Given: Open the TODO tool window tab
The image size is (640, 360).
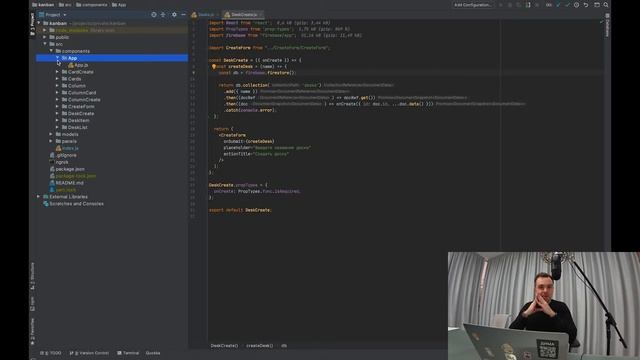Looking at the screenshot, I should (x=51, y=353).
